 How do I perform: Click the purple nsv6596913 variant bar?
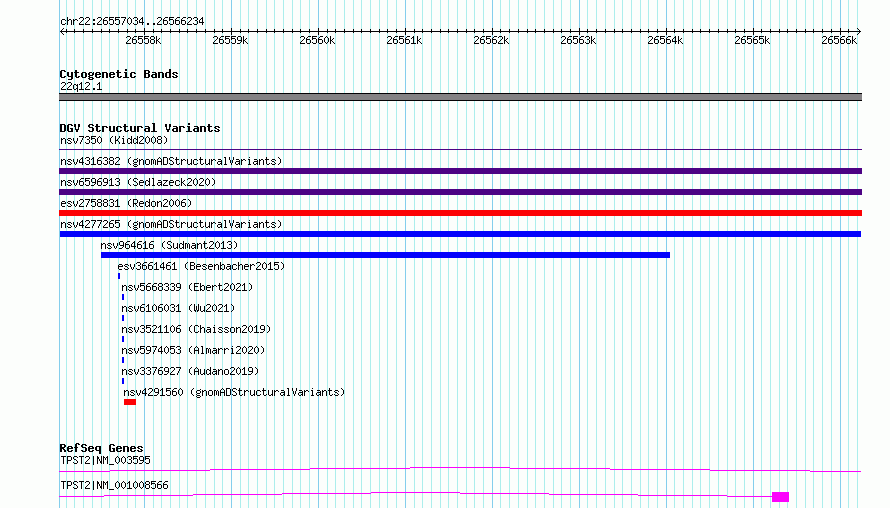[460, 192]
